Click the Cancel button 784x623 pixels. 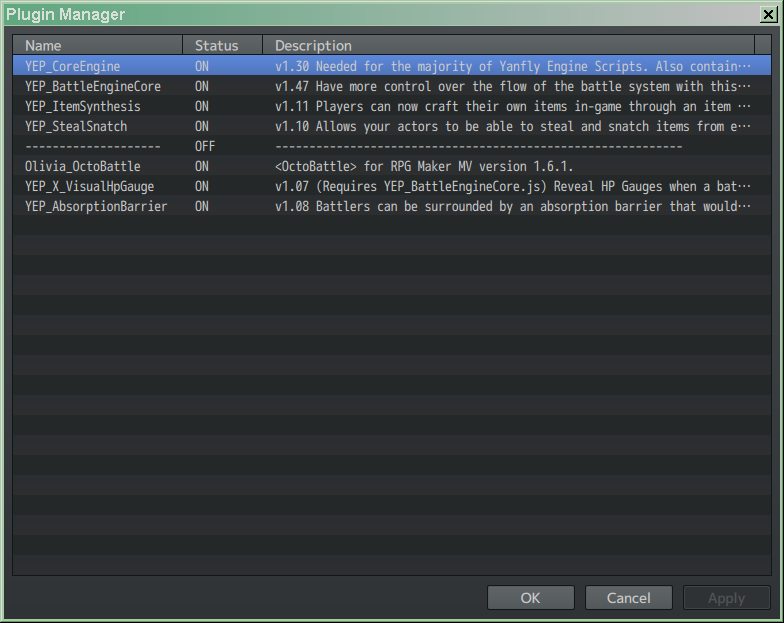tap(628, 598)
